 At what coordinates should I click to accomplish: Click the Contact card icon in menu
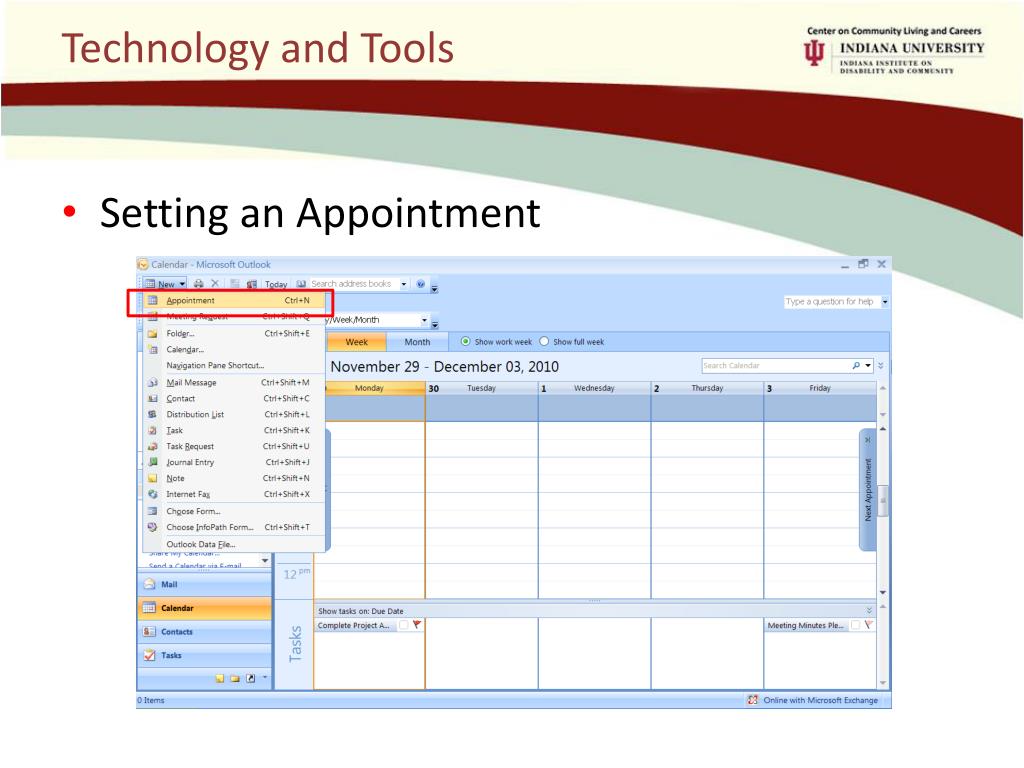153,398
